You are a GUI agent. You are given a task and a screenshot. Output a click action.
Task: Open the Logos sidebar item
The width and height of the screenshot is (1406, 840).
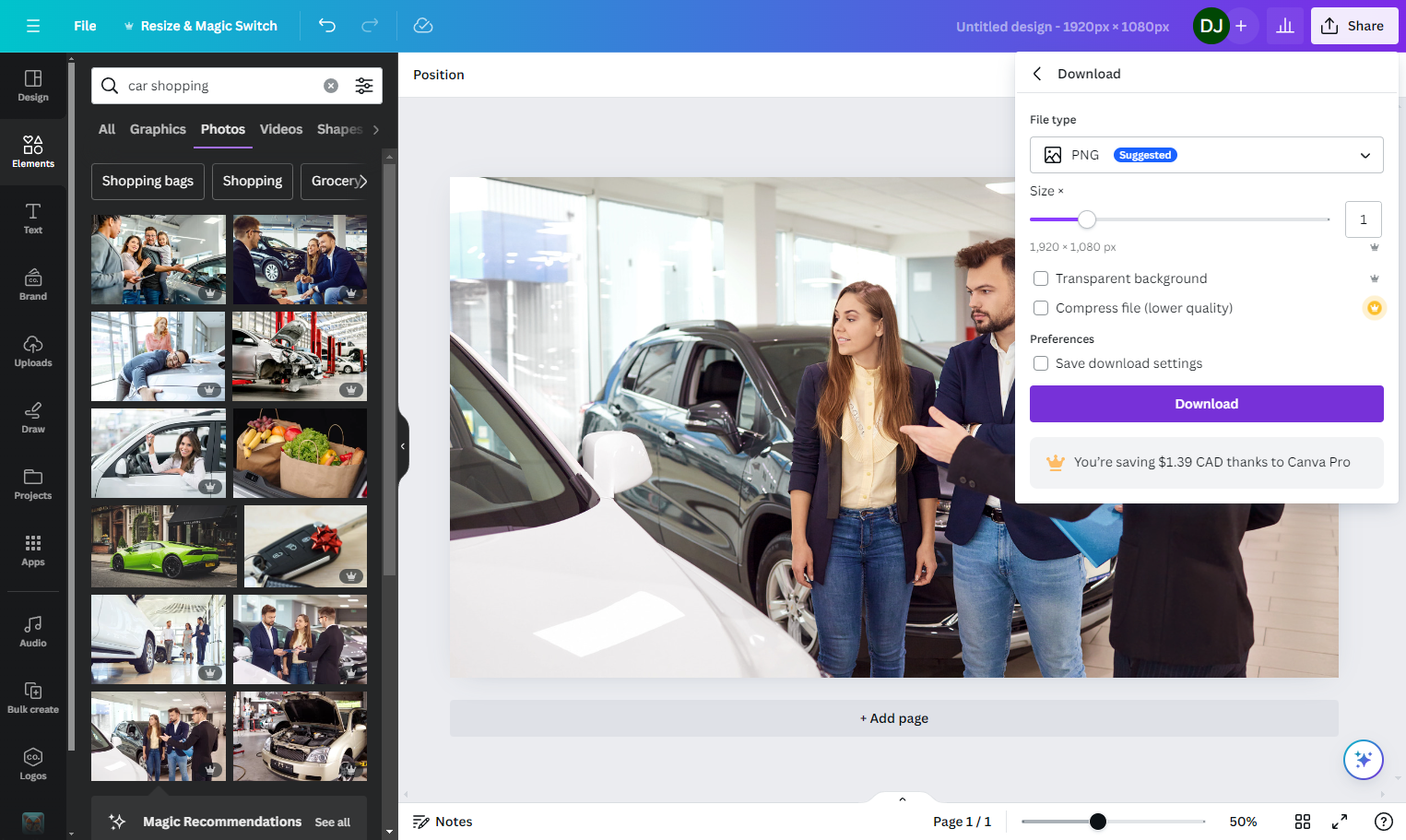tap(33, 764)
